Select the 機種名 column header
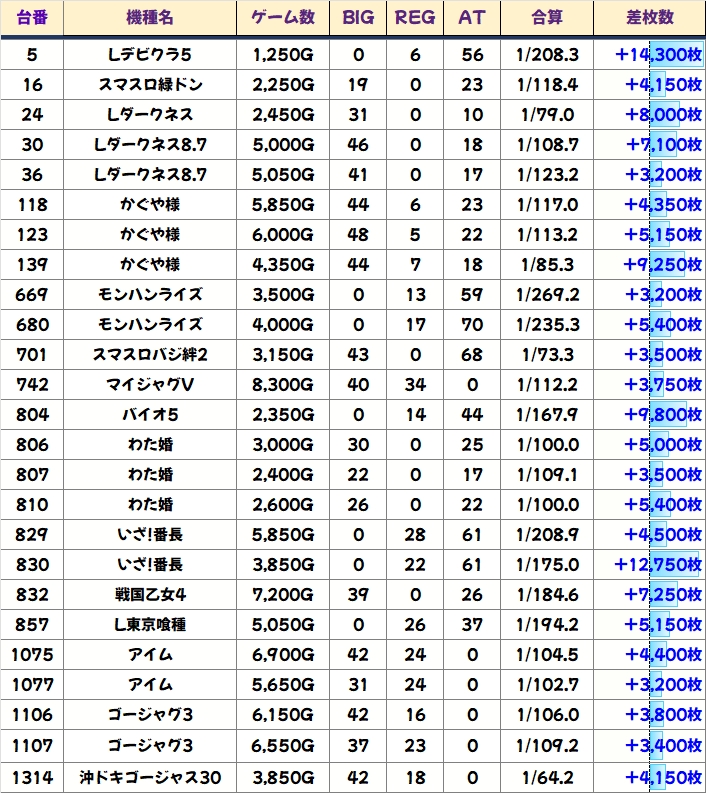The width and height of the screenshot is (706, 793). pos(150,18)
